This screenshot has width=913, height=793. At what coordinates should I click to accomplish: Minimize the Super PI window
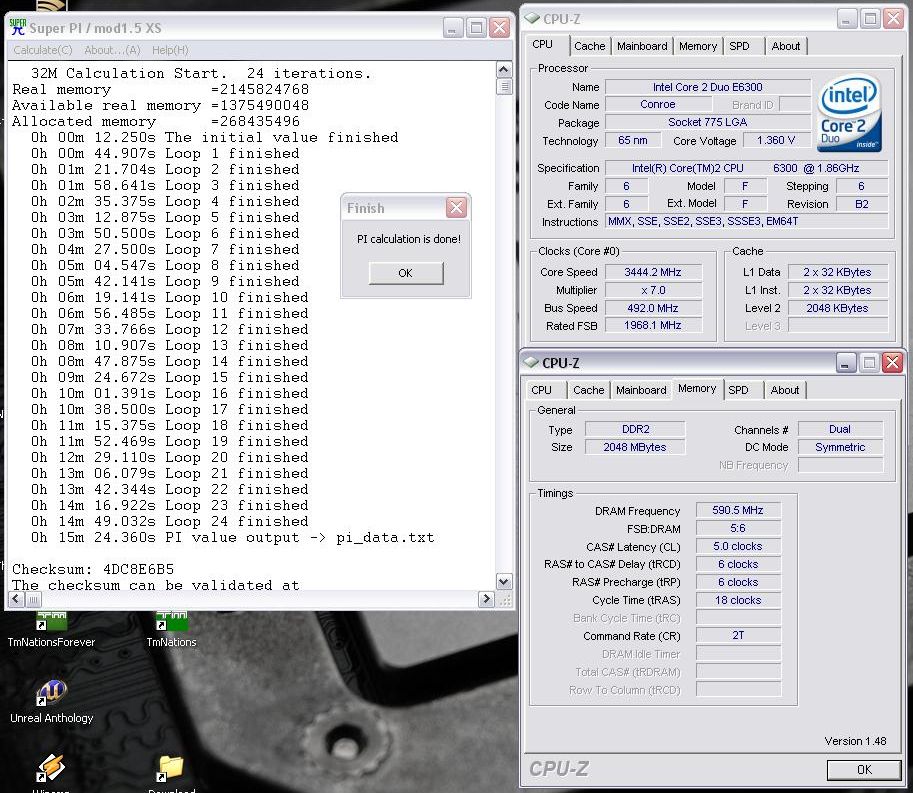click(x=452, y=27)
